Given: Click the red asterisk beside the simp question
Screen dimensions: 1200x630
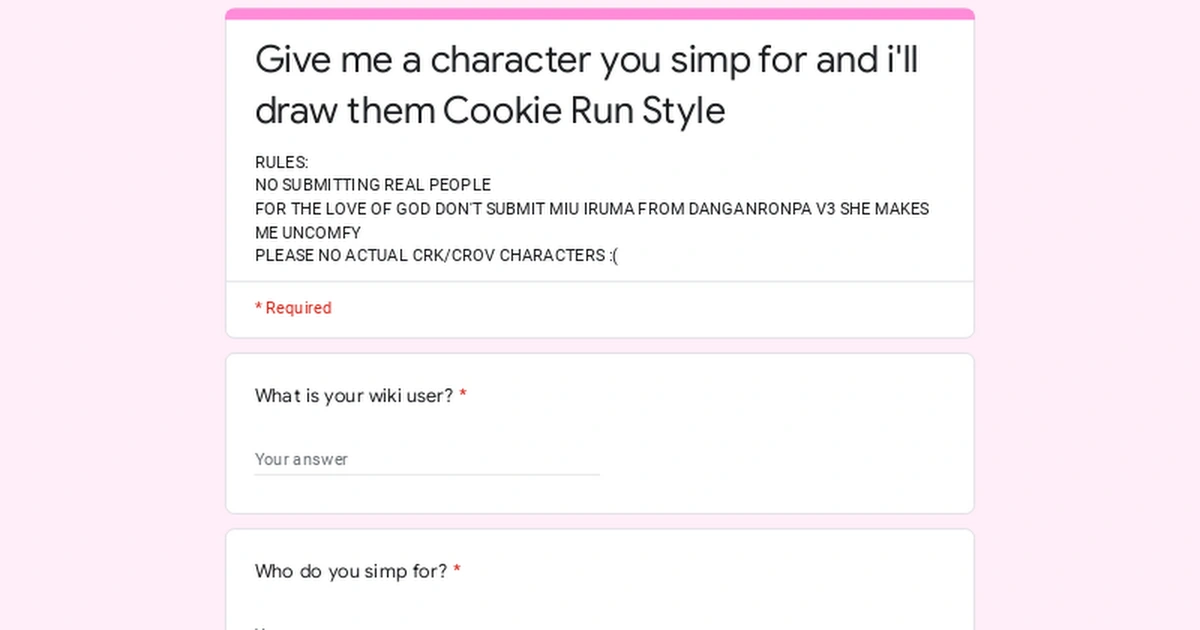Looking at the screenshot, I should point(457,568).
